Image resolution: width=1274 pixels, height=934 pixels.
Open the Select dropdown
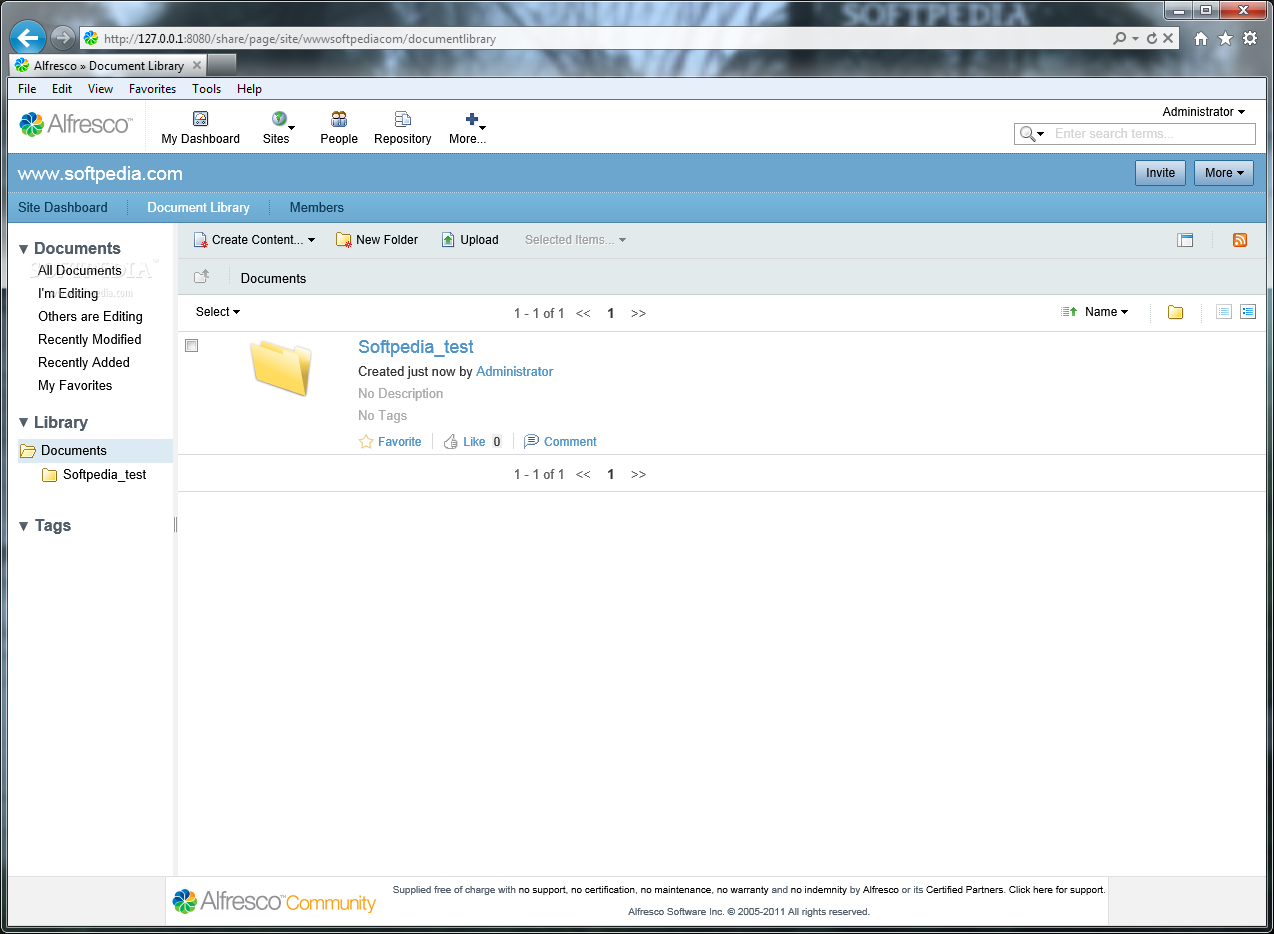pos(218,312)
